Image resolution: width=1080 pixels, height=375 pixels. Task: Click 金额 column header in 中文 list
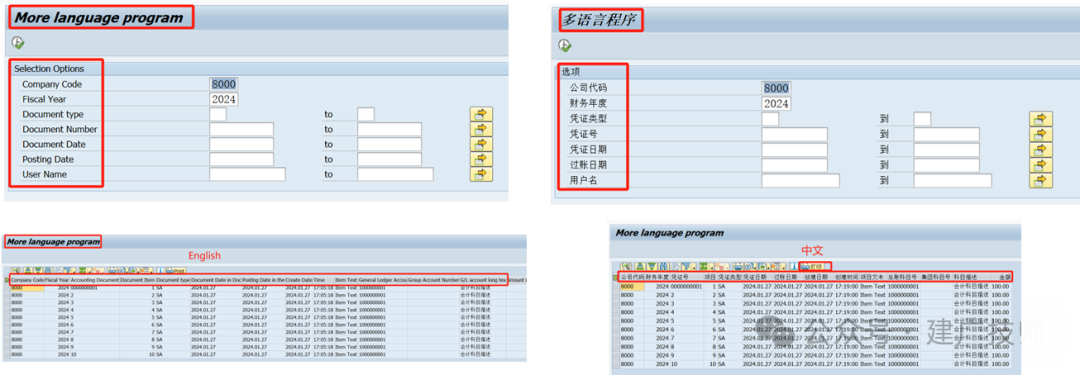1001,276
